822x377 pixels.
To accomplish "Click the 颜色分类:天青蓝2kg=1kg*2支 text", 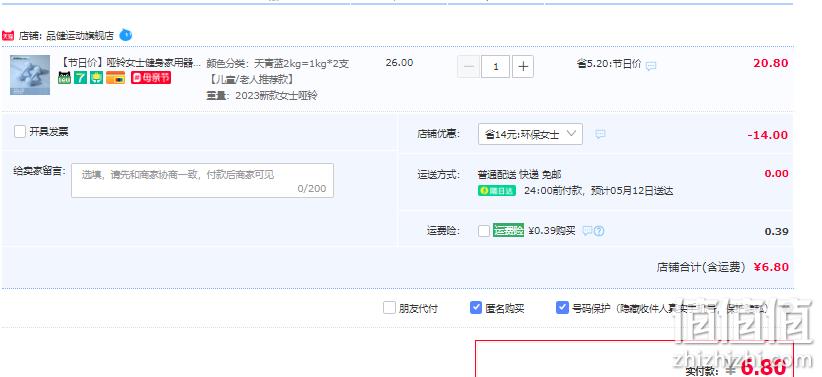I will click(x=278, y=64).
